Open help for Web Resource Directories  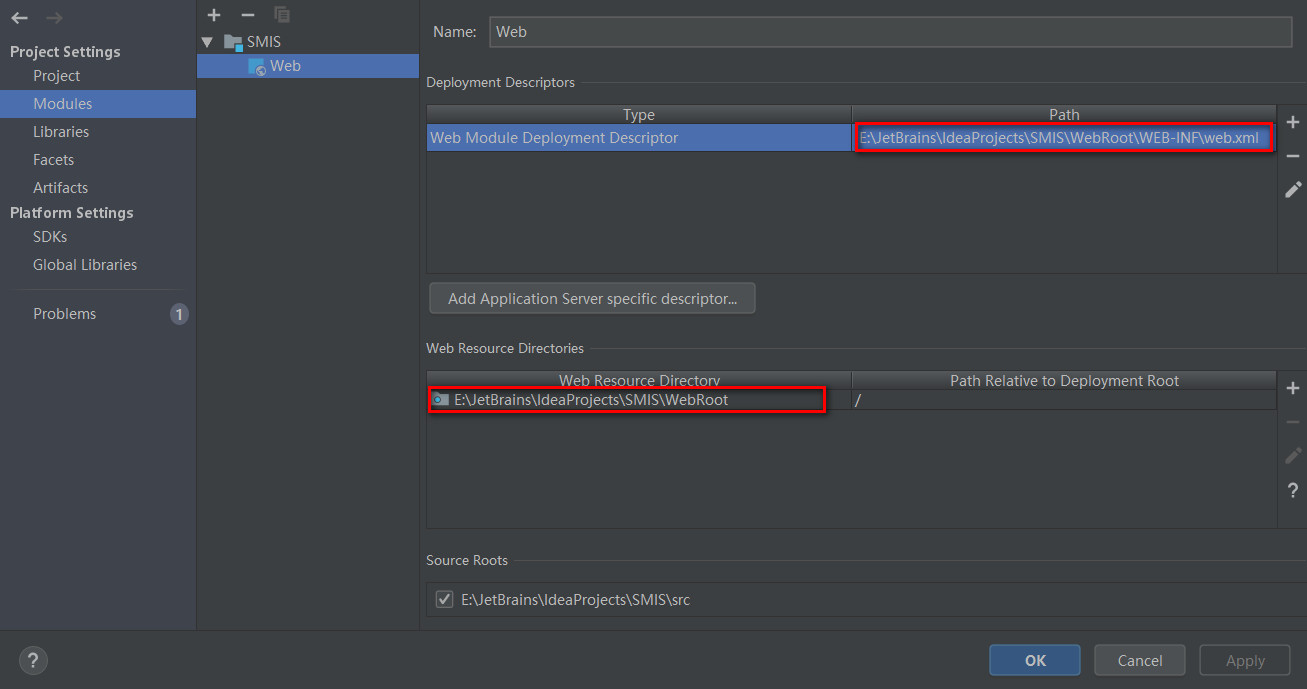click(1292, 490)
